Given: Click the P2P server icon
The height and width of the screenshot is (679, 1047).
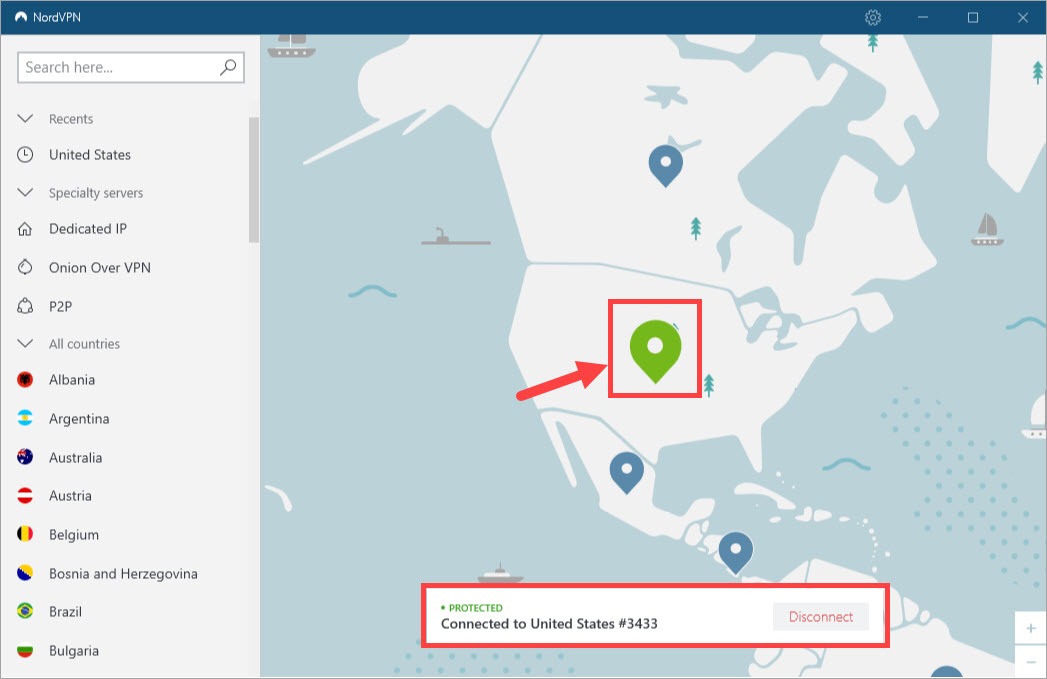Looking at the screenshot, I should tap(26, 306).
